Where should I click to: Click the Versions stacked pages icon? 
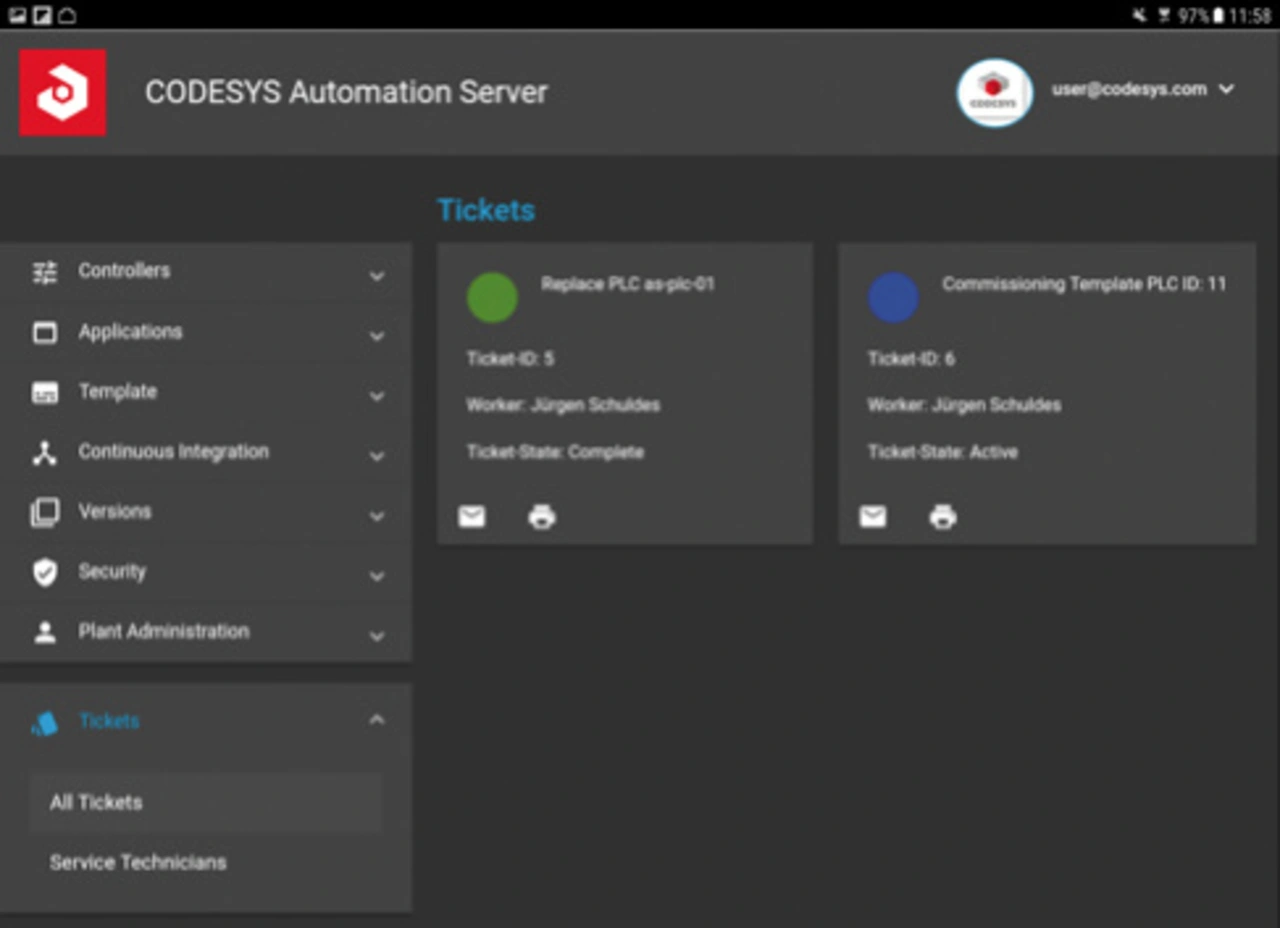tap(45, 512)
